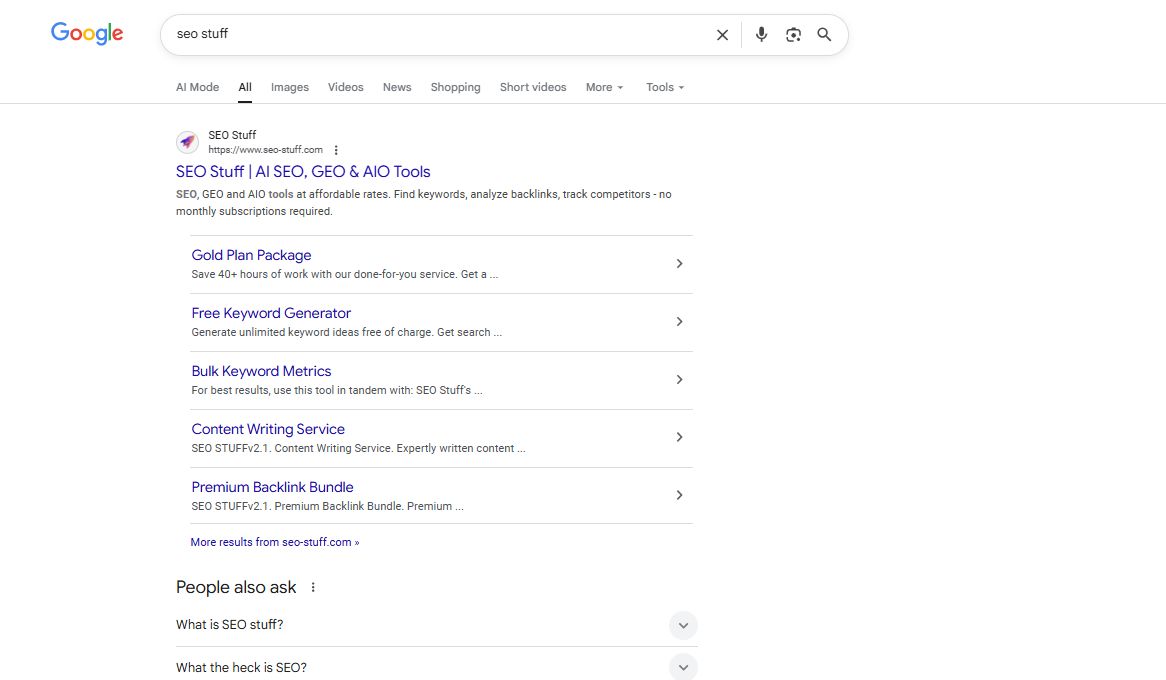This screenshot has width=1166, height=680.
Task: Open the Free Keyword Generator page
Action: 271,313
